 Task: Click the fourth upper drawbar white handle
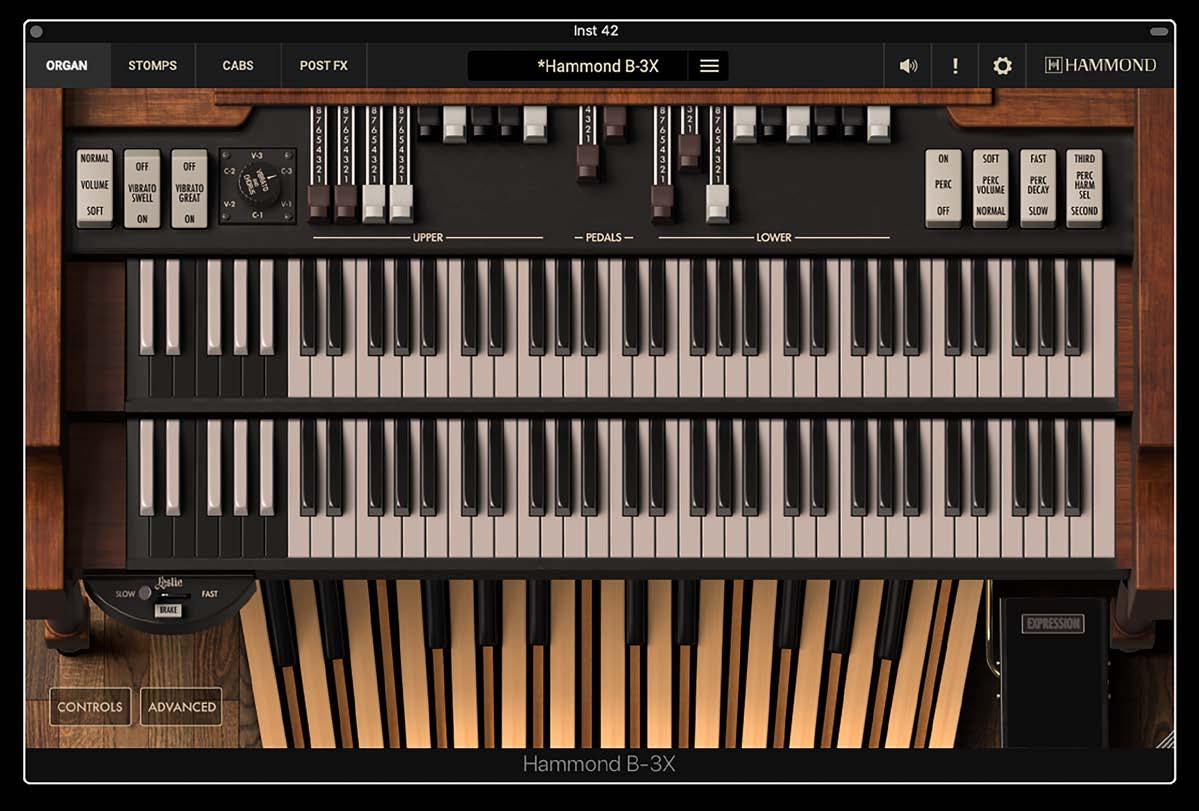click(x=401, y=203)
